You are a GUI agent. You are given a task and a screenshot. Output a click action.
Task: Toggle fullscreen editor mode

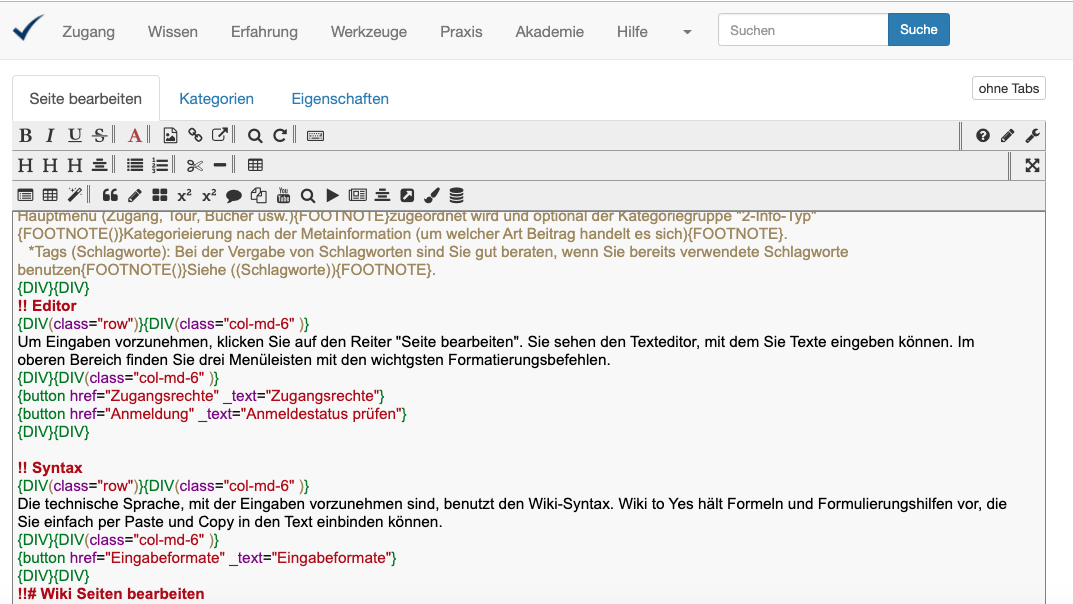pos(1033,165)
